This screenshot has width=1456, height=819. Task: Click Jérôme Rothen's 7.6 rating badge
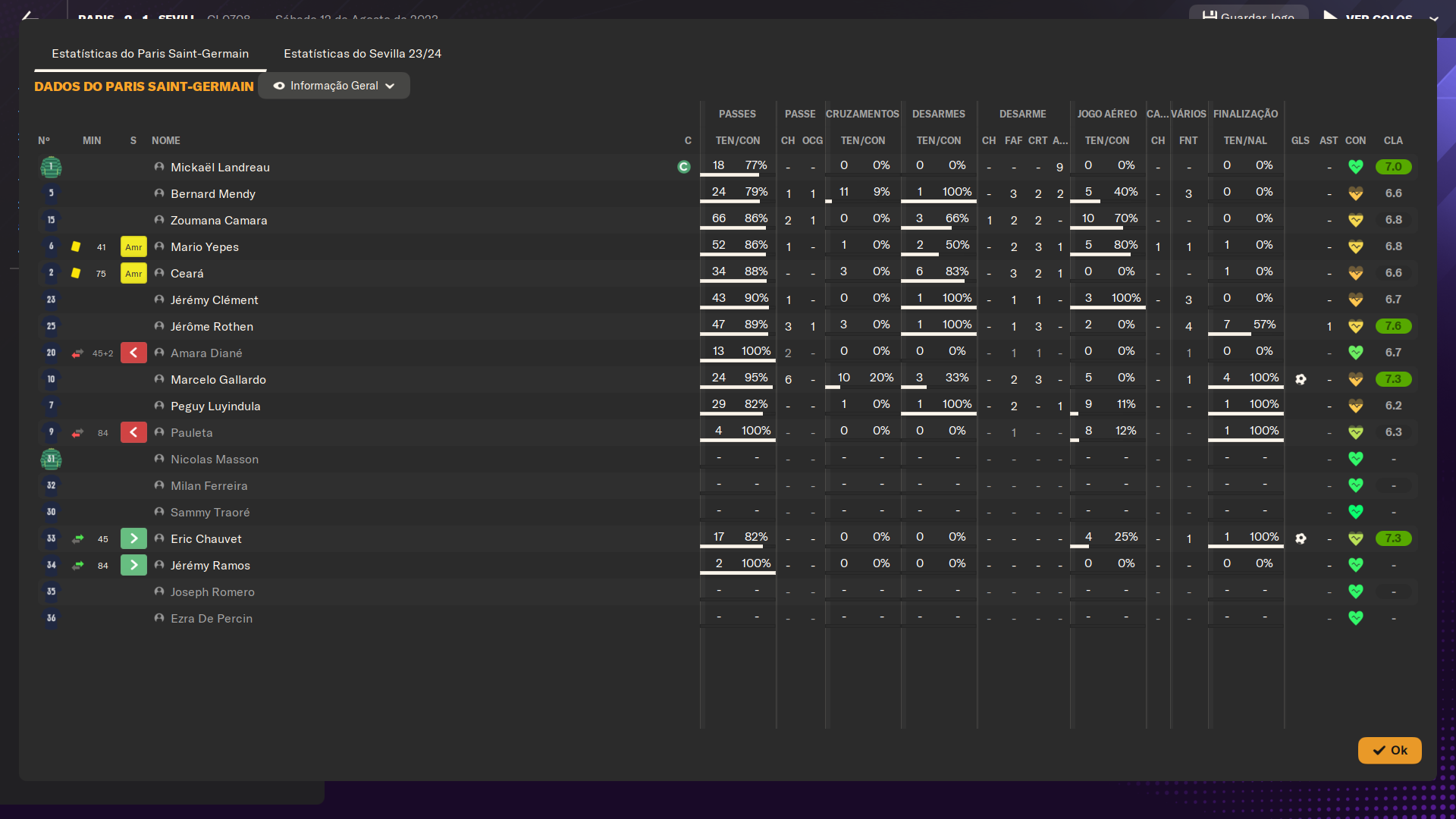pyautogui.click(x=1393, y=326)
